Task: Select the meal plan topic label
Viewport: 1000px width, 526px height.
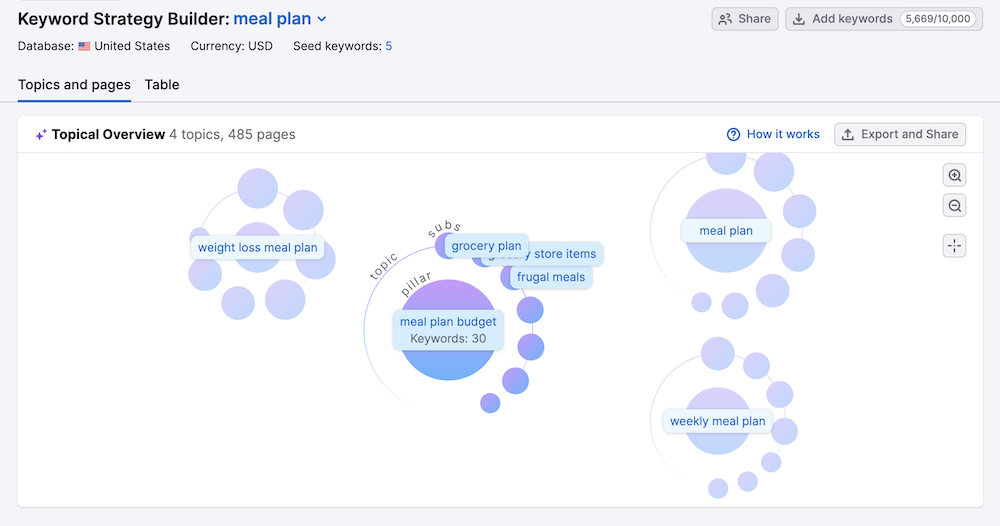Action: pos(726,231)
